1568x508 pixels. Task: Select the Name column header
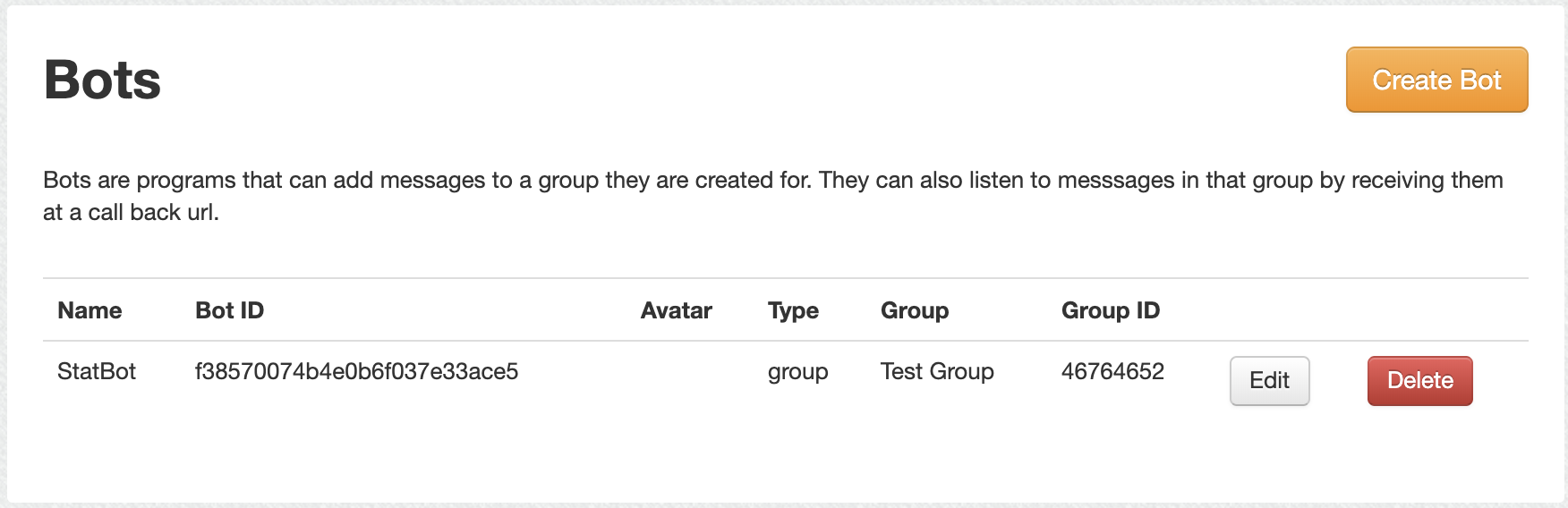(x=89, y=310)
